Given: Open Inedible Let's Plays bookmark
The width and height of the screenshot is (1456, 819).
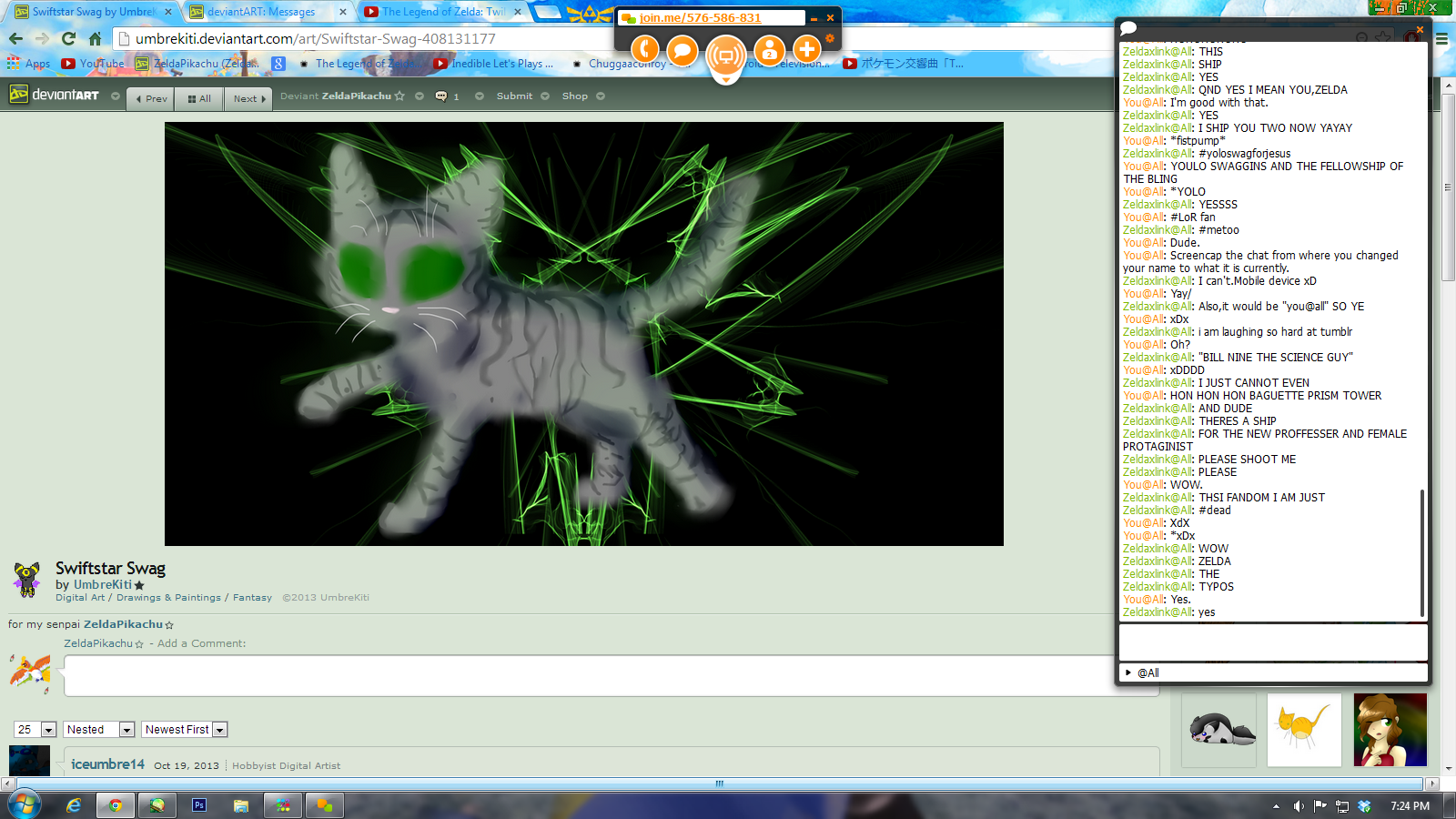Looking at the screenshot, I should pos(493,63).
